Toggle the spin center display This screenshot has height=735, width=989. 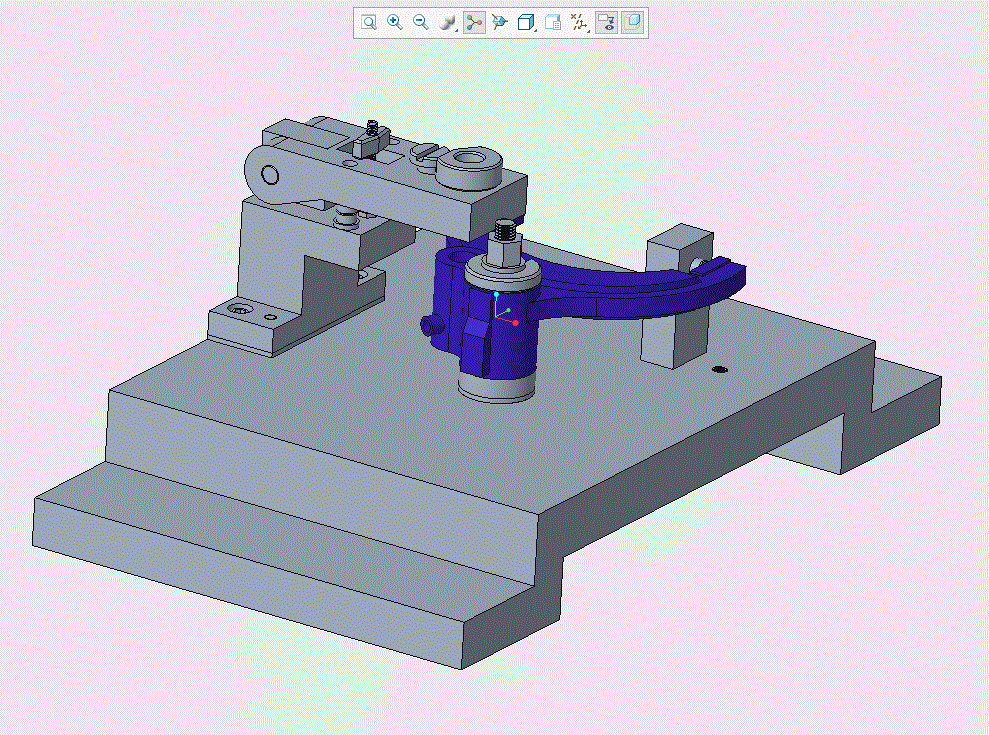[474, 23]
